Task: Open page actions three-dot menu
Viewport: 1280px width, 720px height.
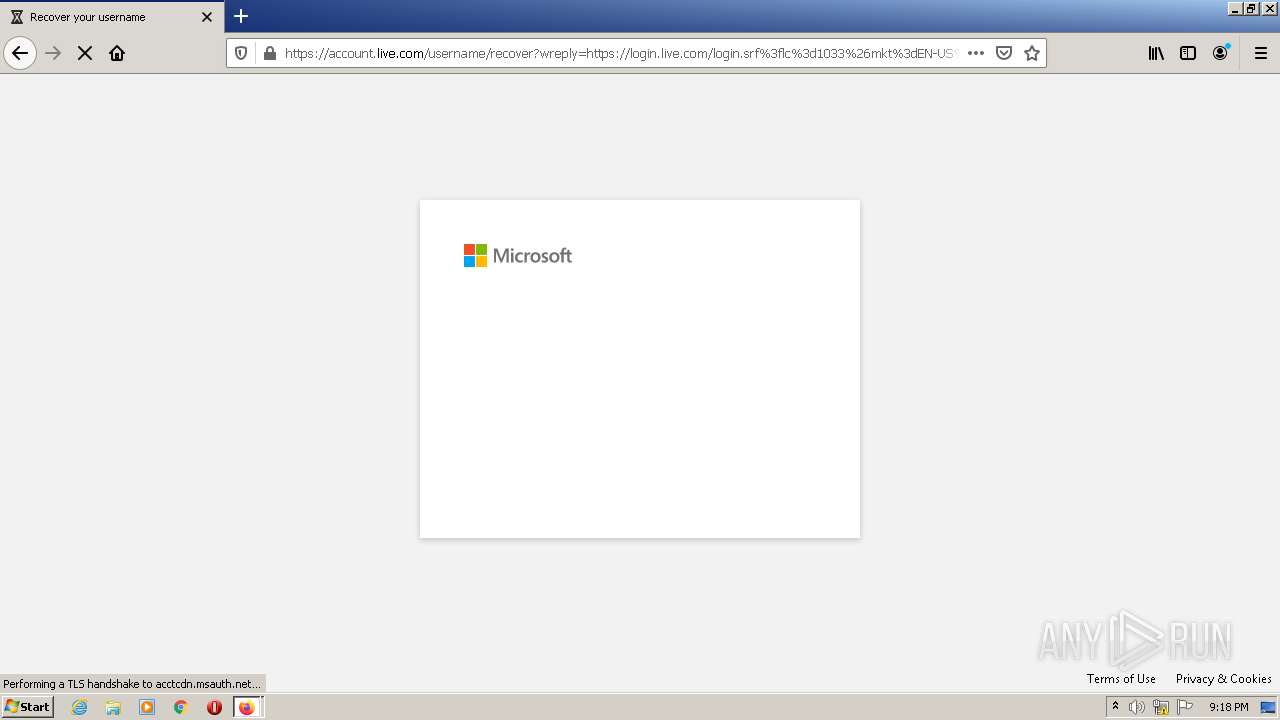Action: (x=976, y=53)
